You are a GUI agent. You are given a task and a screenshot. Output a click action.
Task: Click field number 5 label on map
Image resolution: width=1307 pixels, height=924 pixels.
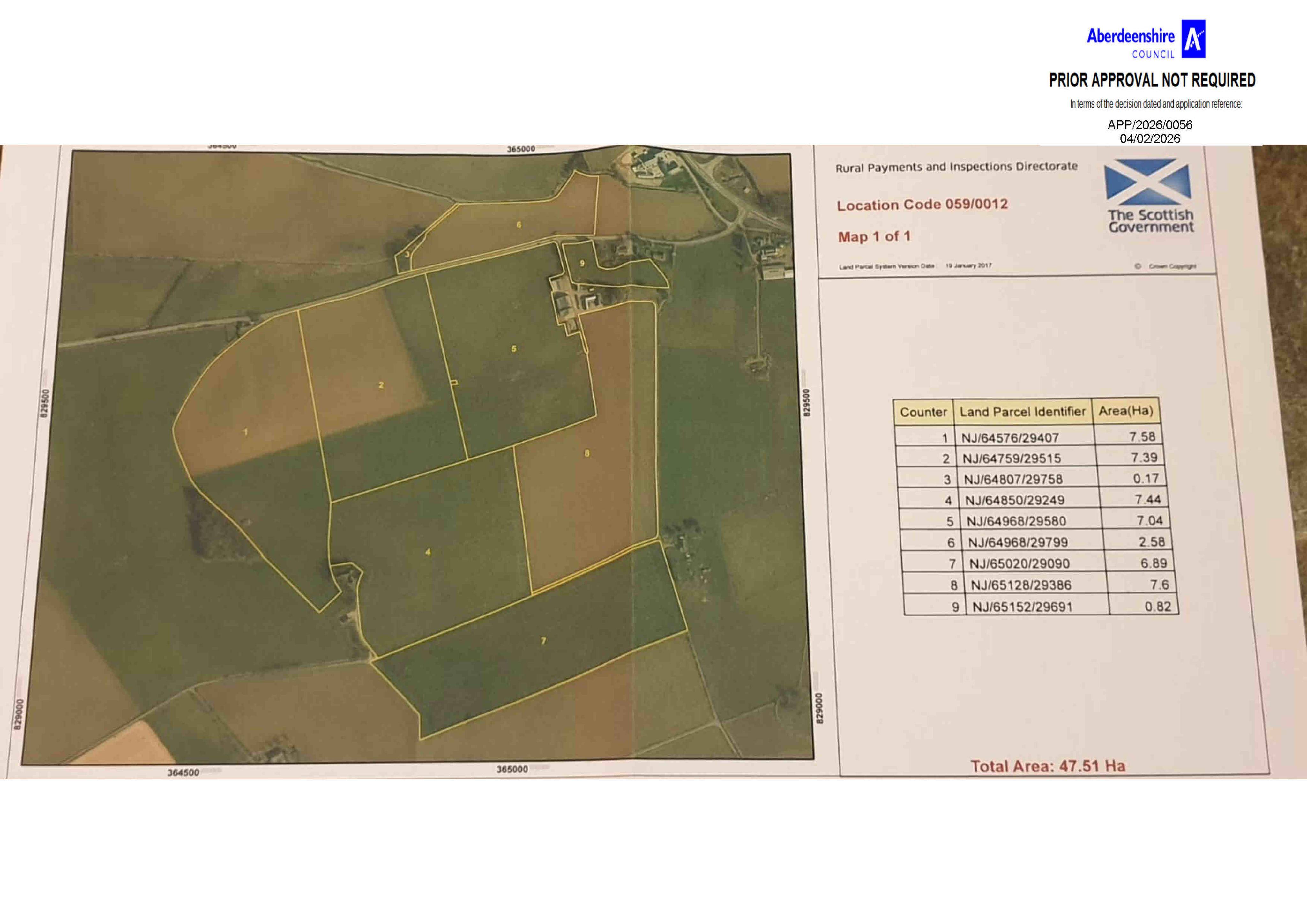click(x=513, y=348)
